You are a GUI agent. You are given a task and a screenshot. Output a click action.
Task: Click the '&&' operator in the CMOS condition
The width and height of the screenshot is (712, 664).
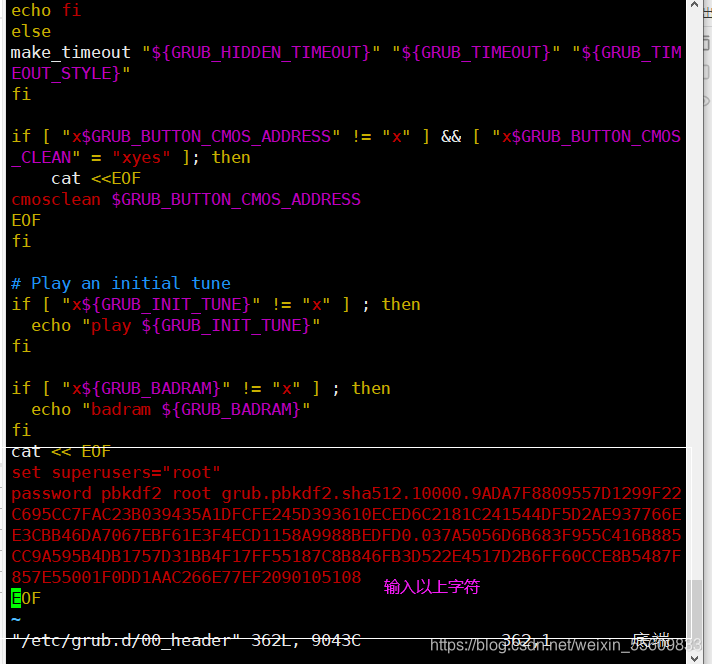(451, 136)
